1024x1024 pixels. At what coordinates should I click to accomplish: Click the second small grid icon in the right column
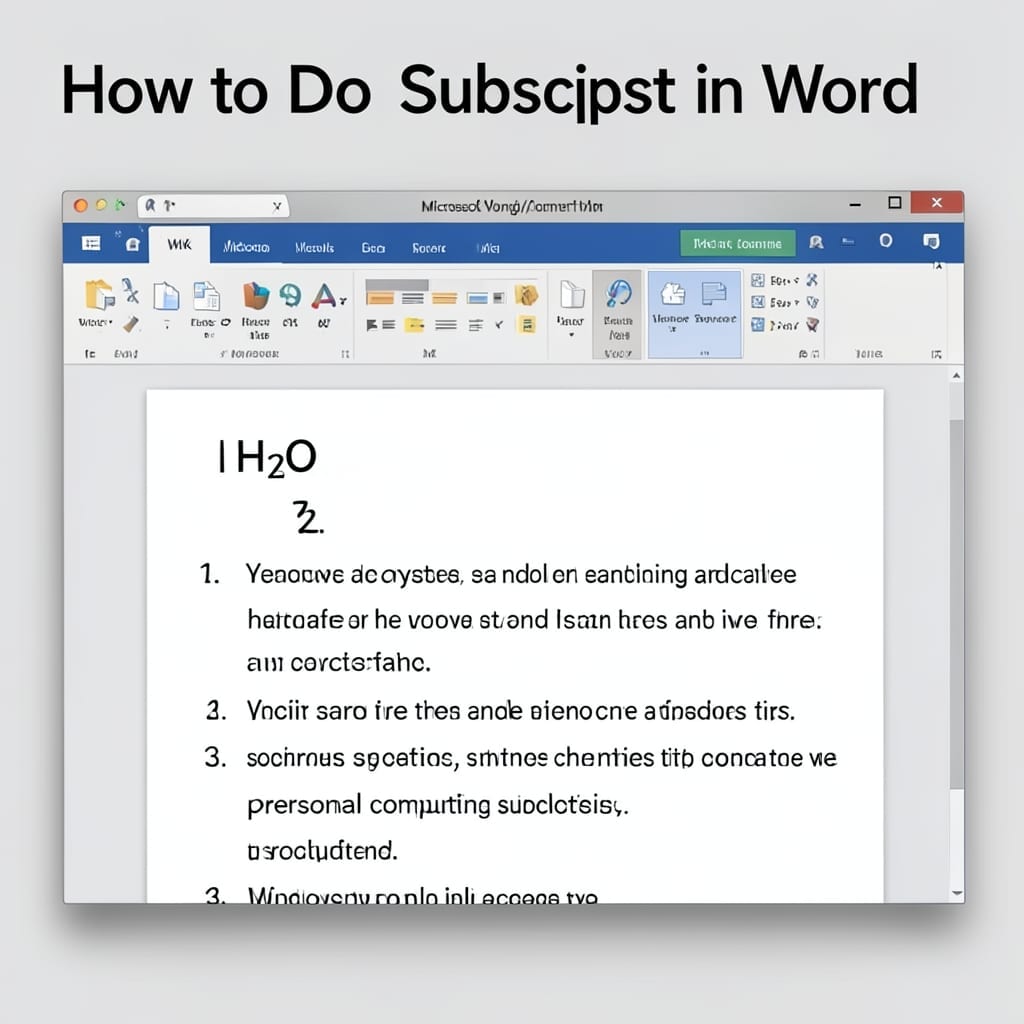[758, 302]
